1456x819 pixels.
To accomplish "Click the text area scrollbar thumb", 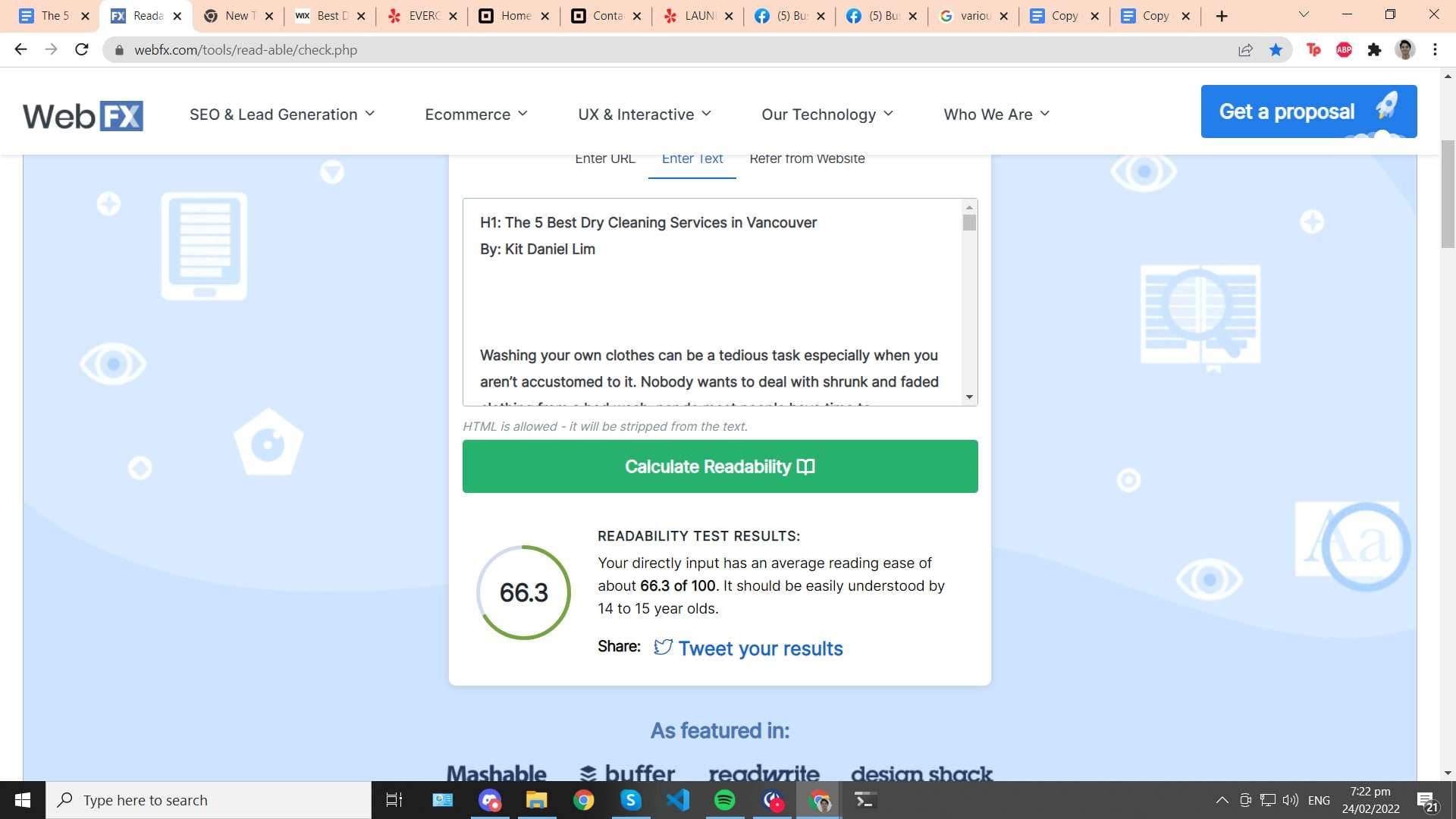I will (x=969, y=222).
